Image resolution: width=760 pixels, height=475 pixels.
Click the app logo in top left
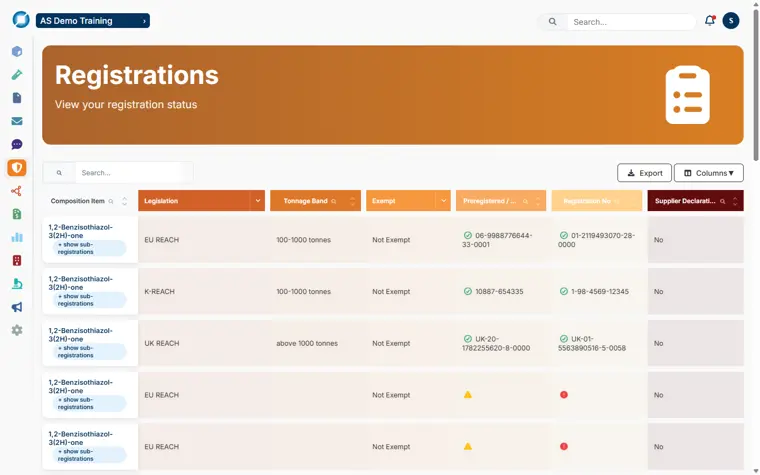(21, 20)
